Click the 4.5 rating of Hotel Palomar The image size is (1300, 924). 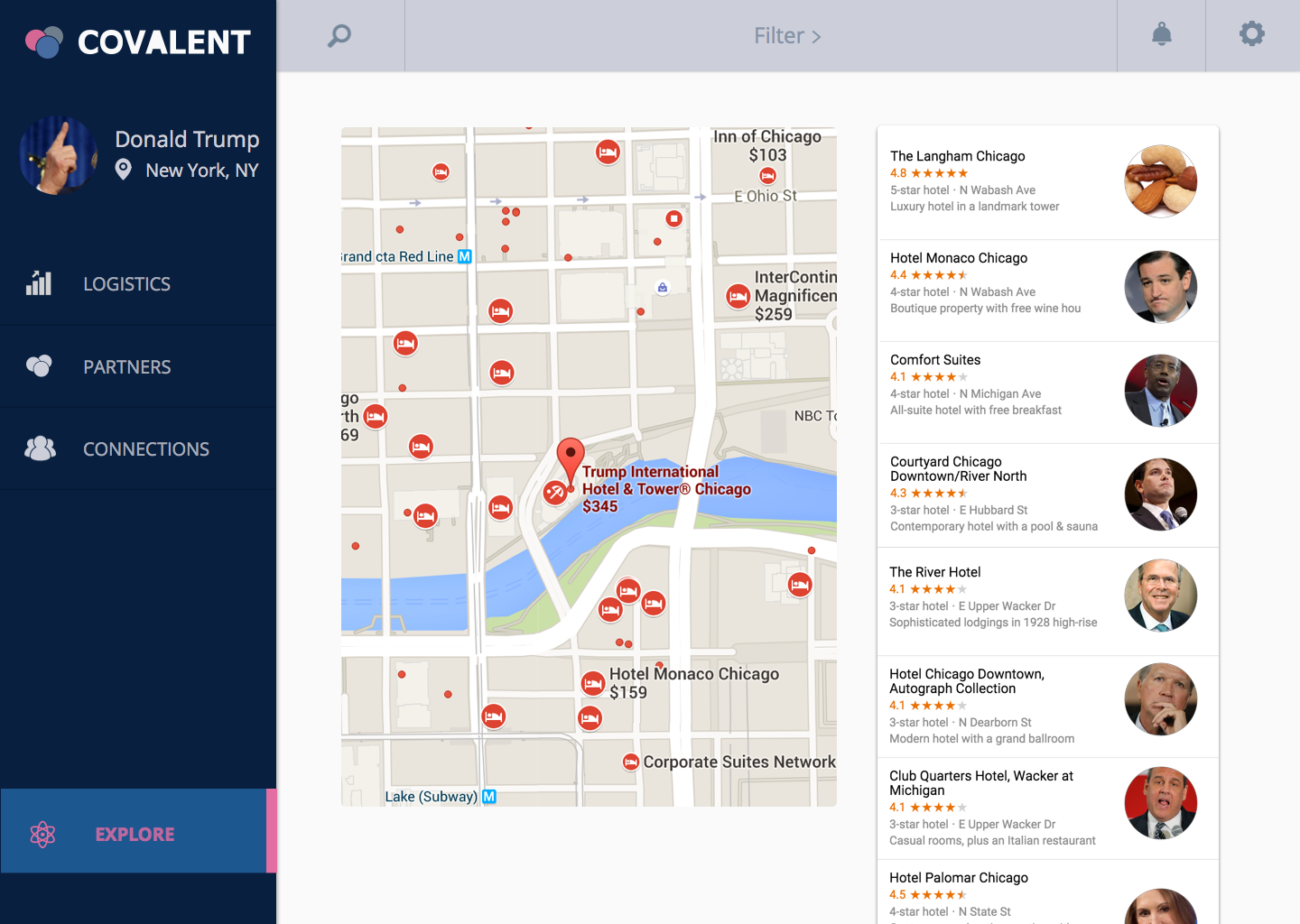click(x=929, y=895)
